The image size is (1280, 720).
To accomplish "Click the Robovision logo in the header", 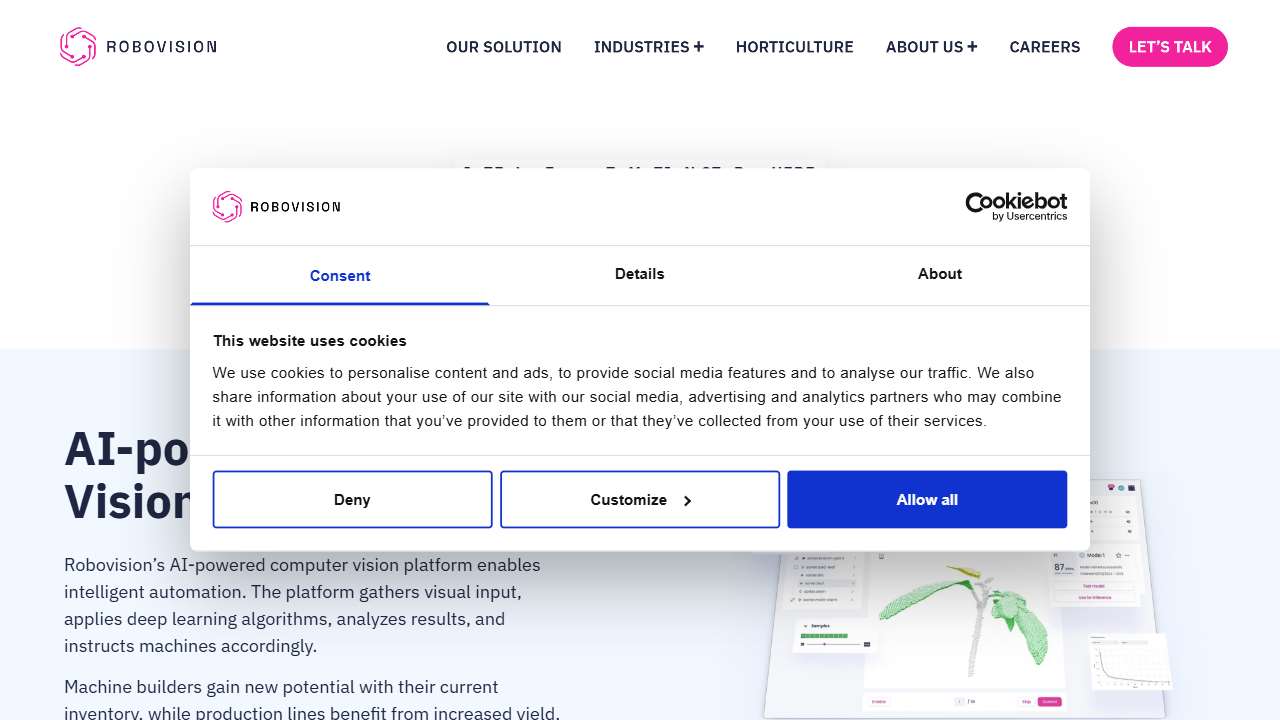I will point(138,47).
